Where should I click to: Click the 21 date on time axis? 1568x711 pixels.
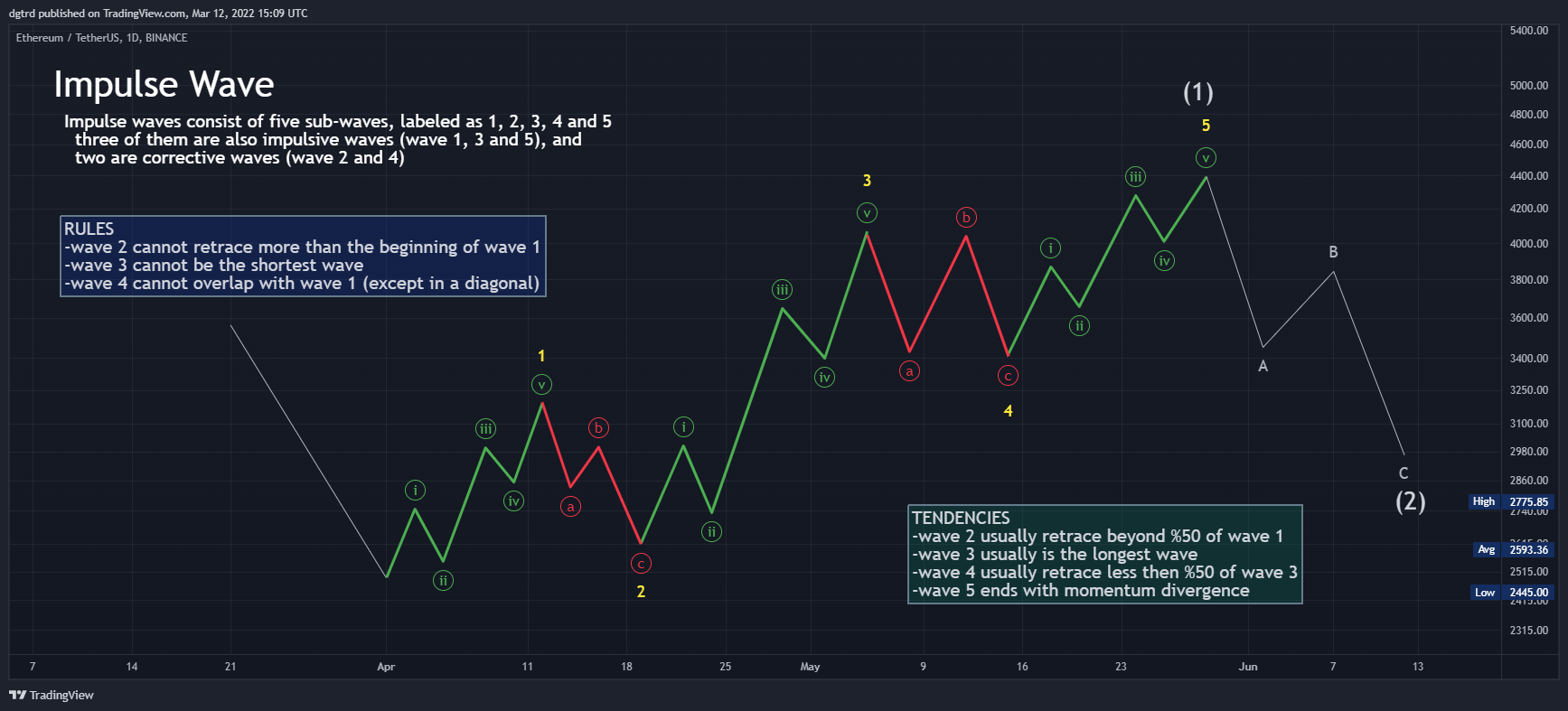coord(230,667)
